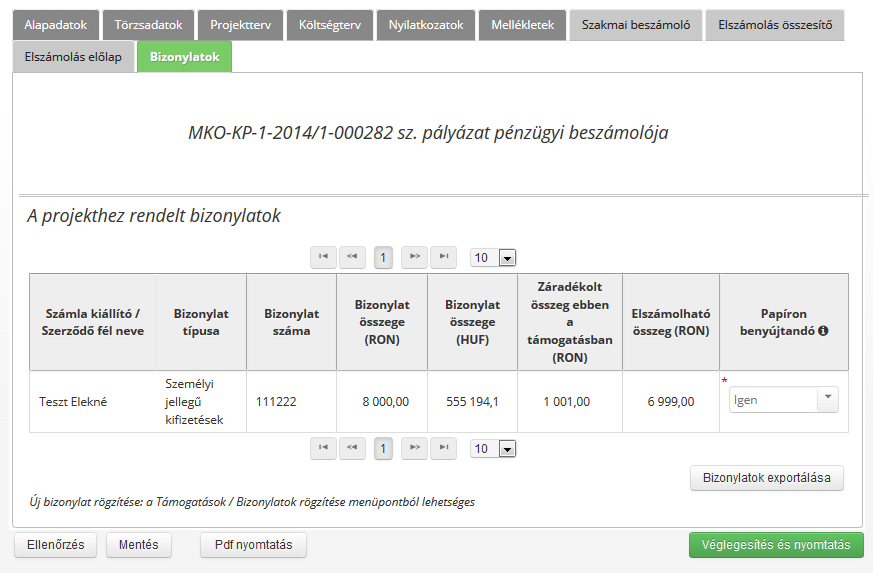The image size is (873, 573).
Task: Go to previous page in top pager
Action: (x=352, y=257)
